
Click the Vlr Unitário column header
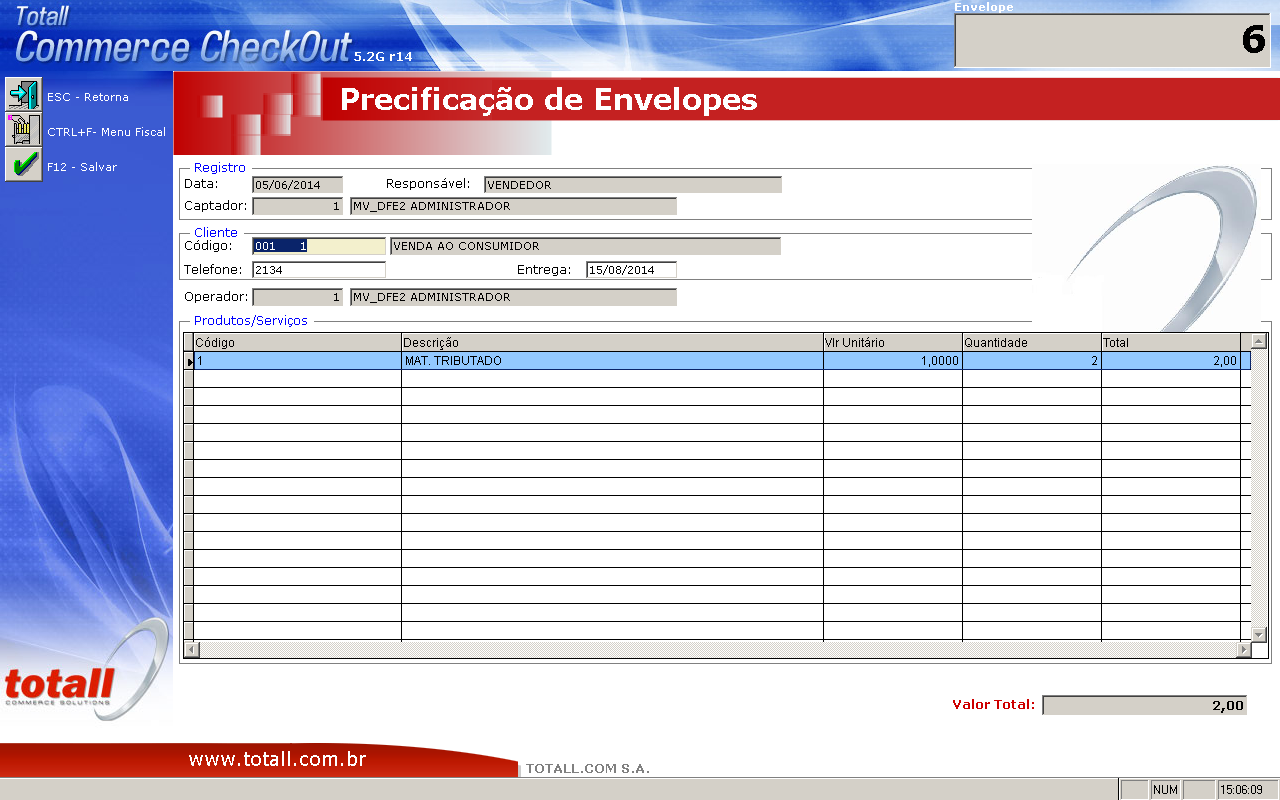pos(892,342)
